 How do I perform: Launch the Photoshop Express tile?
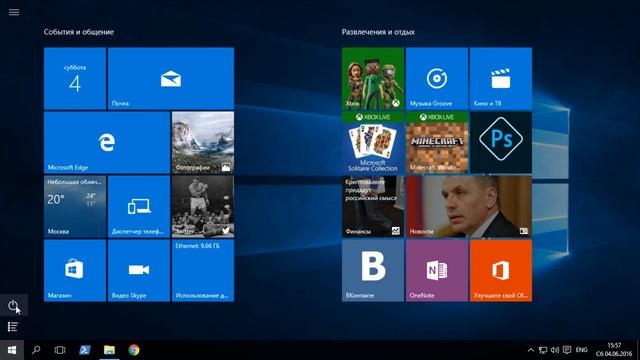click(501, 142)
